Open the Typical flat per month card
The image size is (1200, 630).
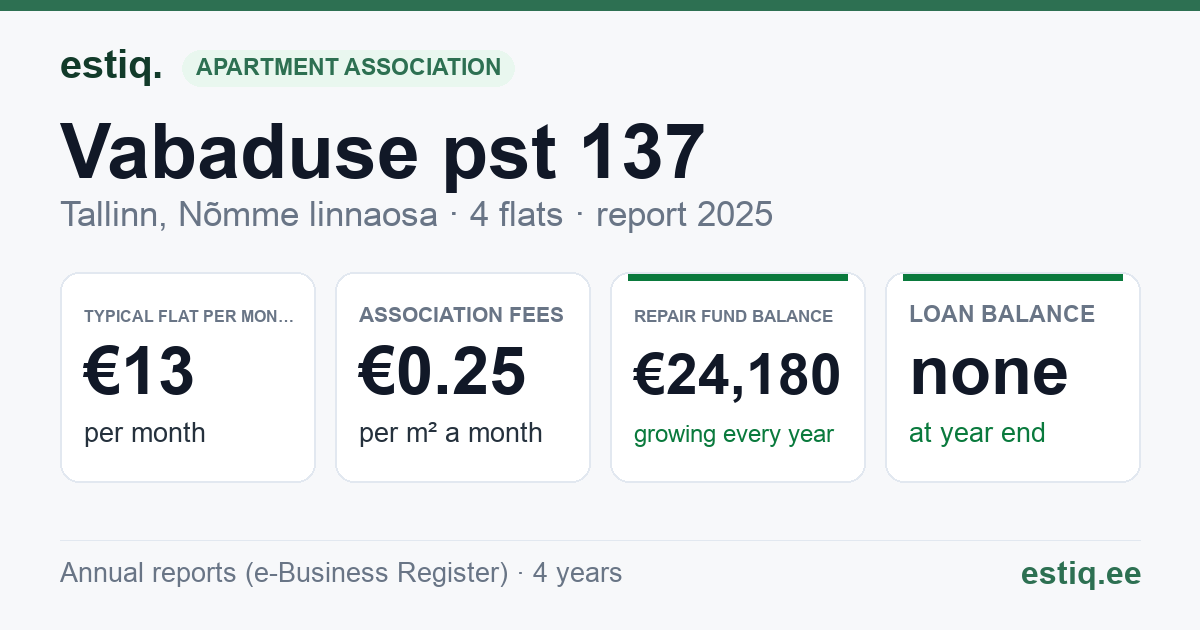pos(188,377)
